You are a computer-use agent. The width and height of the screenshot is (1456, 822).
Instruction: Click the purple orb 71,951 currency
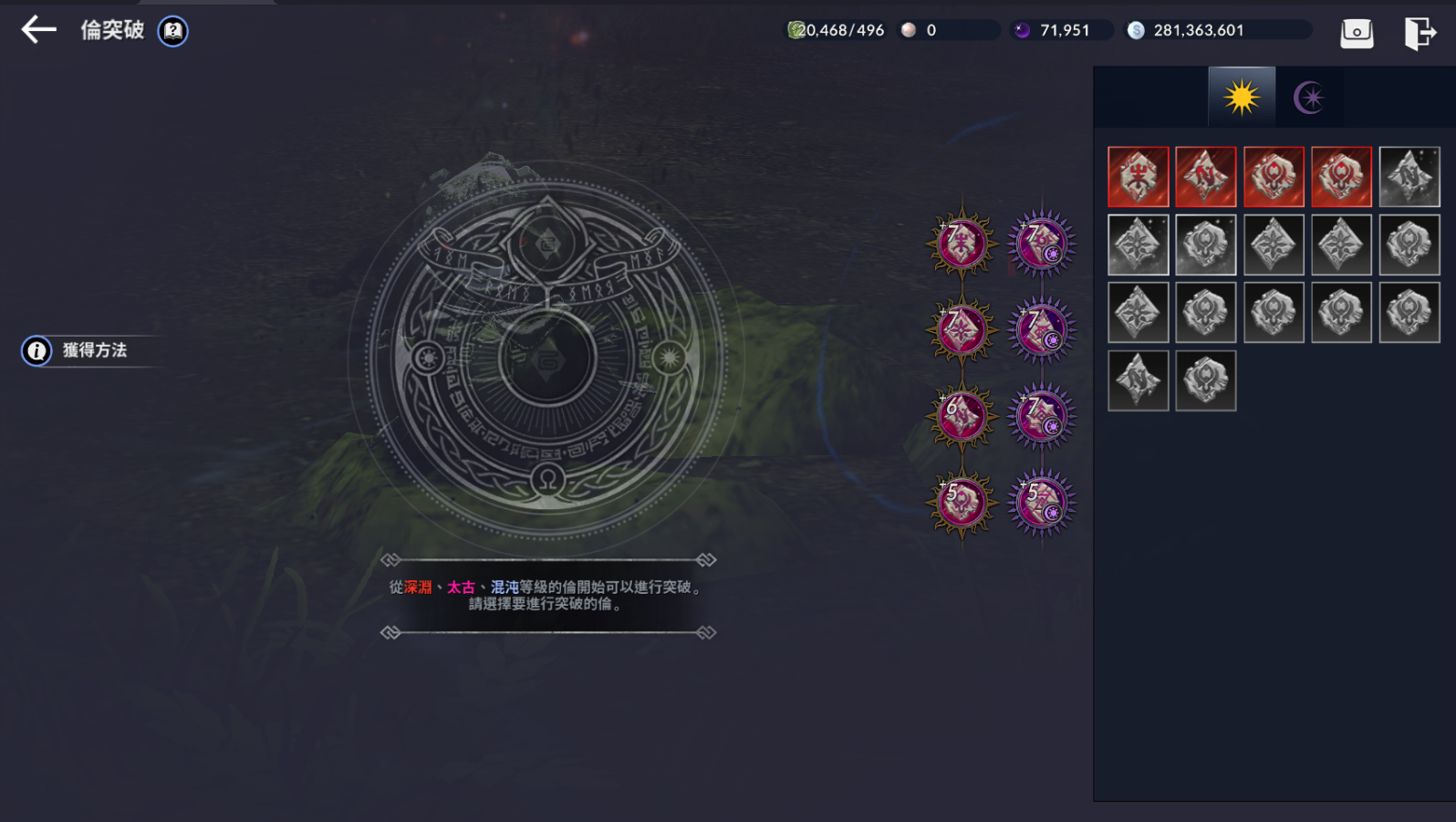[x=1062, y=30]
